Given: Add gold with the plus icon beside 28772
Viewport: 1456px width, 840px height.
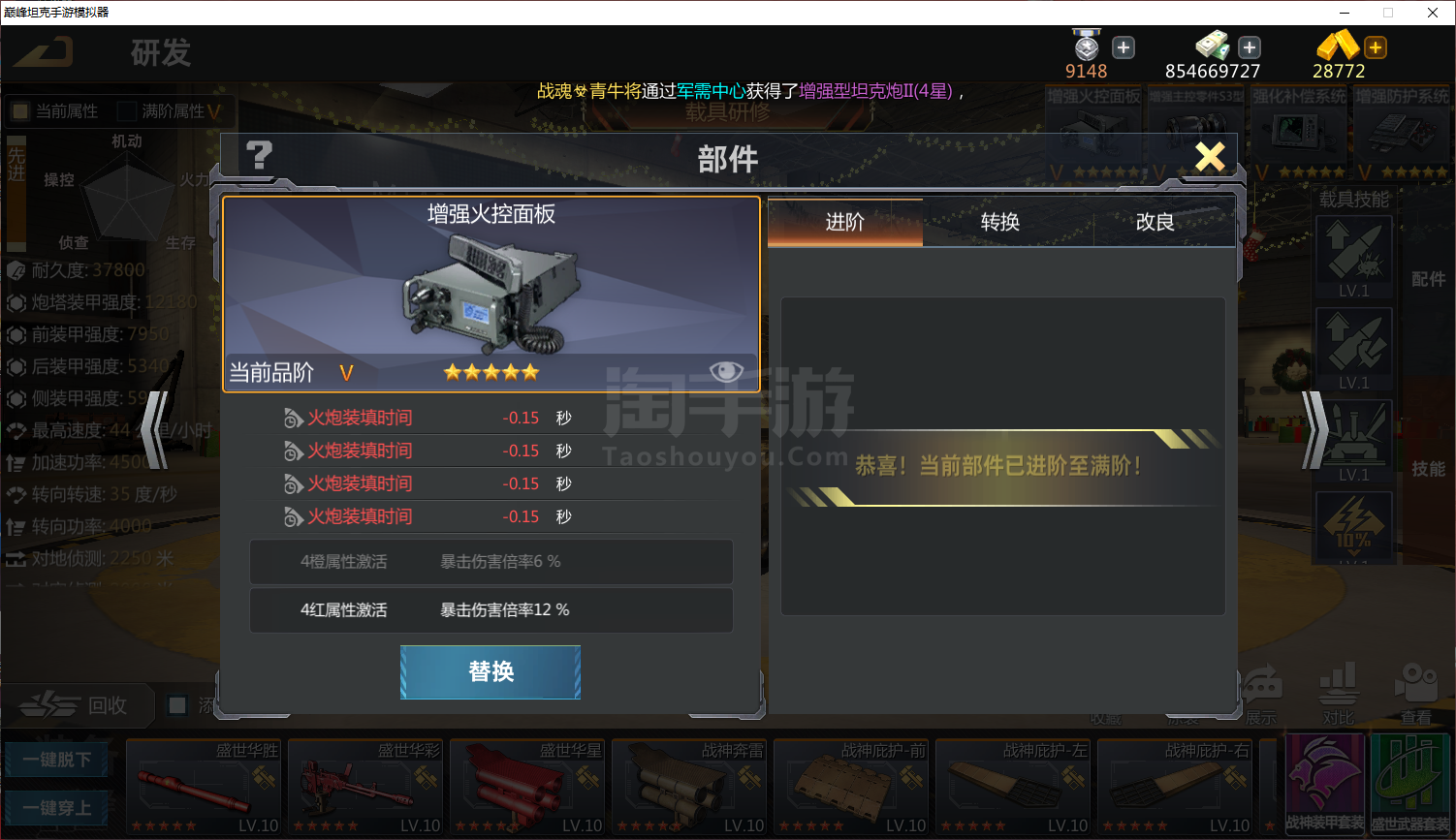Looking at the screenshot, I should 1375,47.
